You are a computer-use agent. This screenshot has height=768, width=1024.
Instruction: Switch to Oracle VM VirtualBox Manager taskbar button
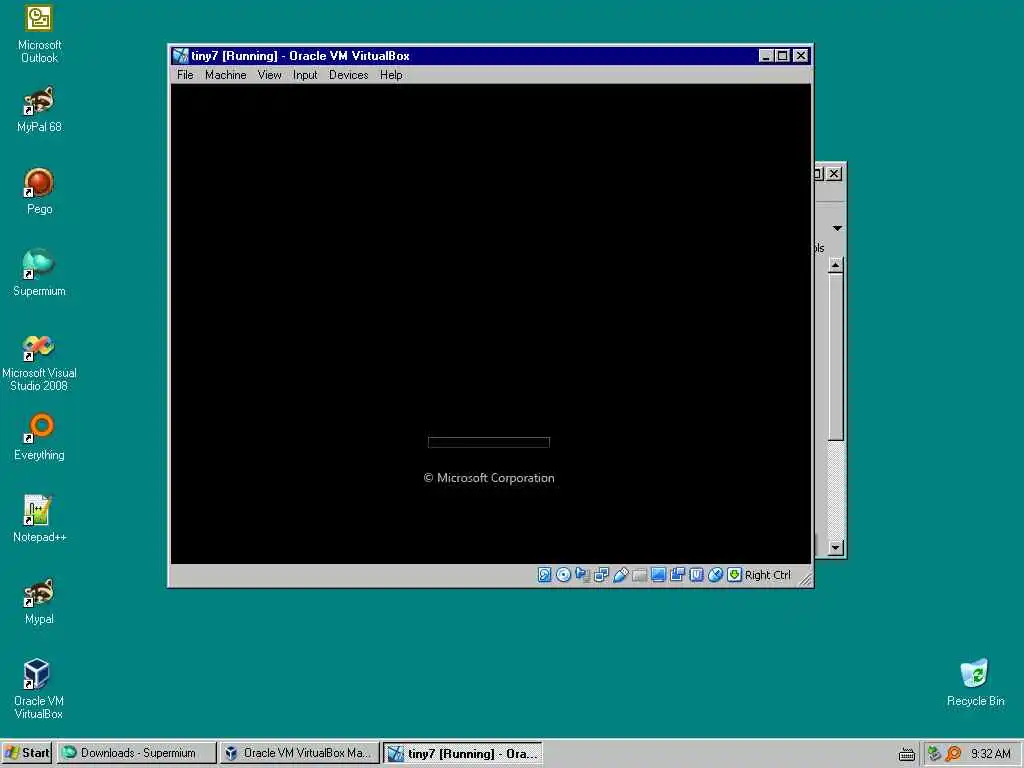(299, 753)
